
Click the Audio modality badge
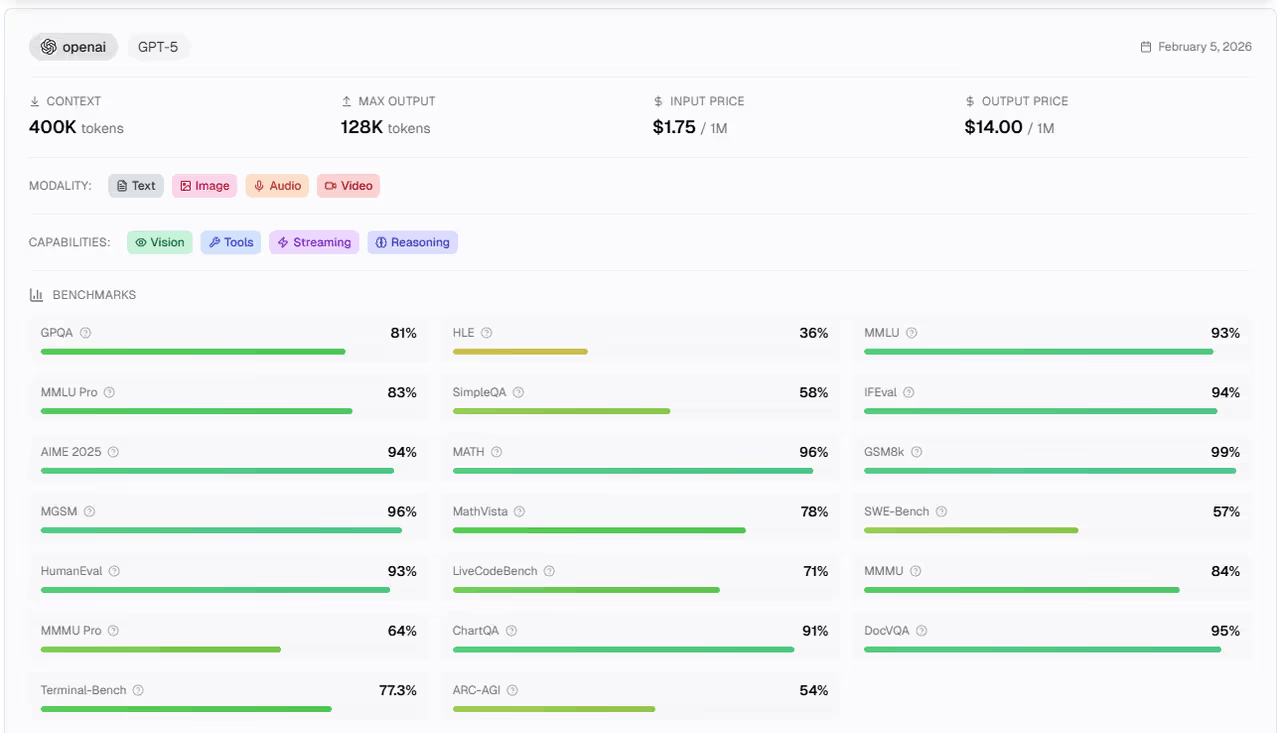point(277,186)
